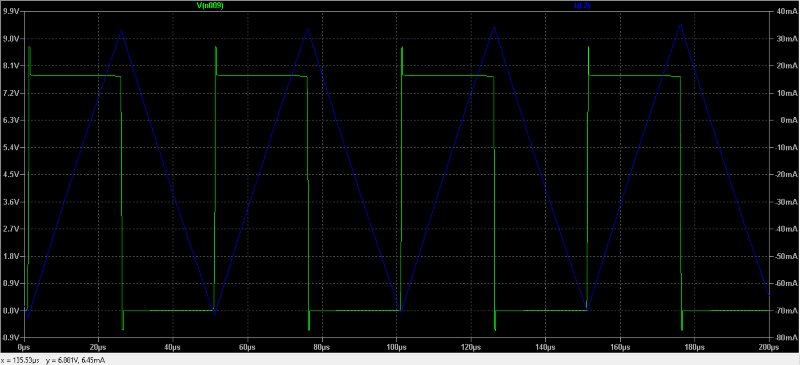The image size is (800, 365).
Task: Click the green plateau between 52µs and 76µs
Action: [x=262, y=76]
